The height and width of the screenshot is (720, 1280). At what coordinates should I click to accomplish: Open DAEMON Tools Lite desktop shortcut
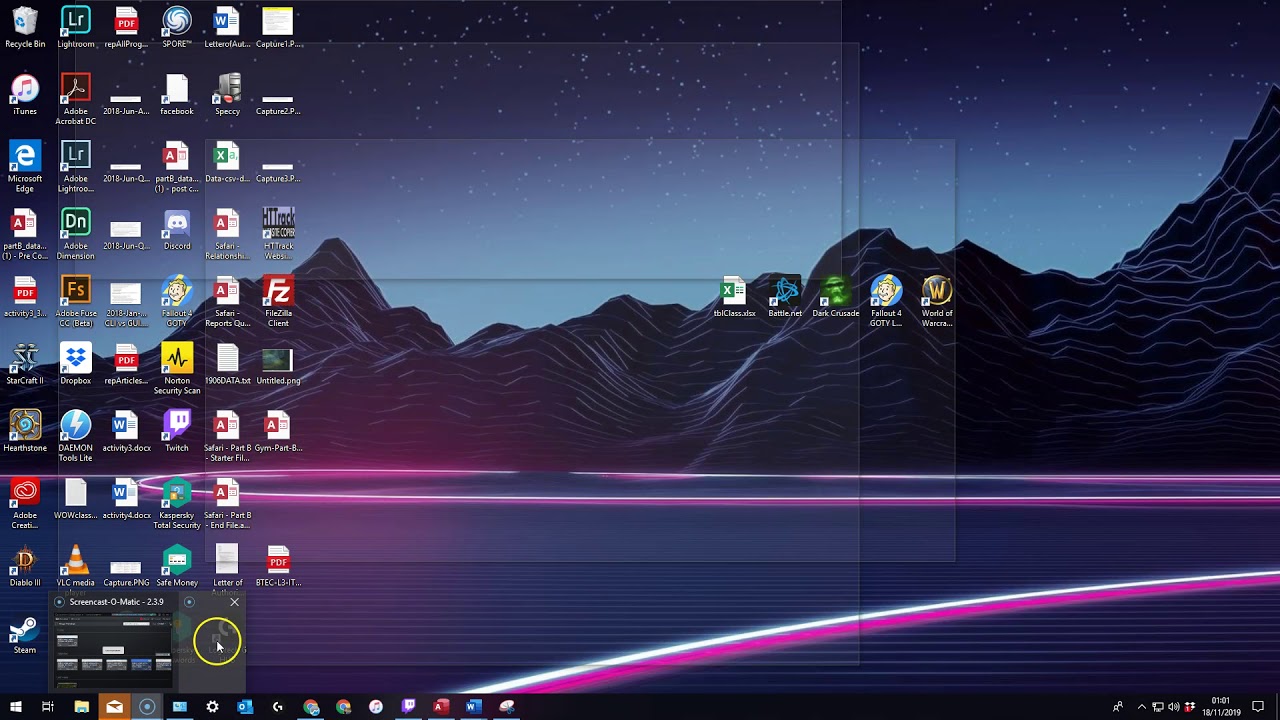75,436
